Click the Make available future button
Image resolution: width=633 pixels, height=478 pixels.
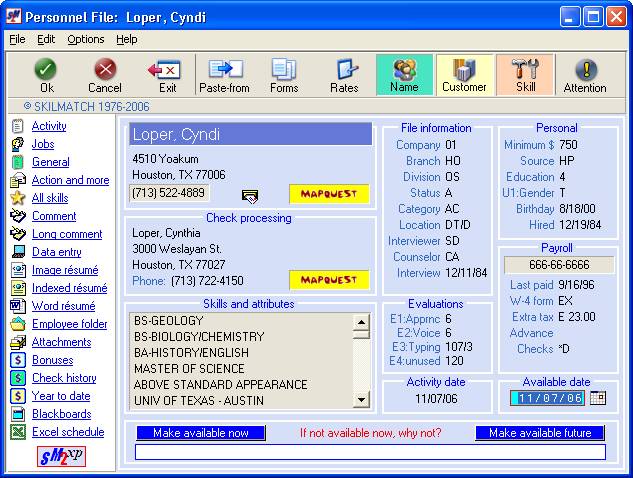point(540,433)
